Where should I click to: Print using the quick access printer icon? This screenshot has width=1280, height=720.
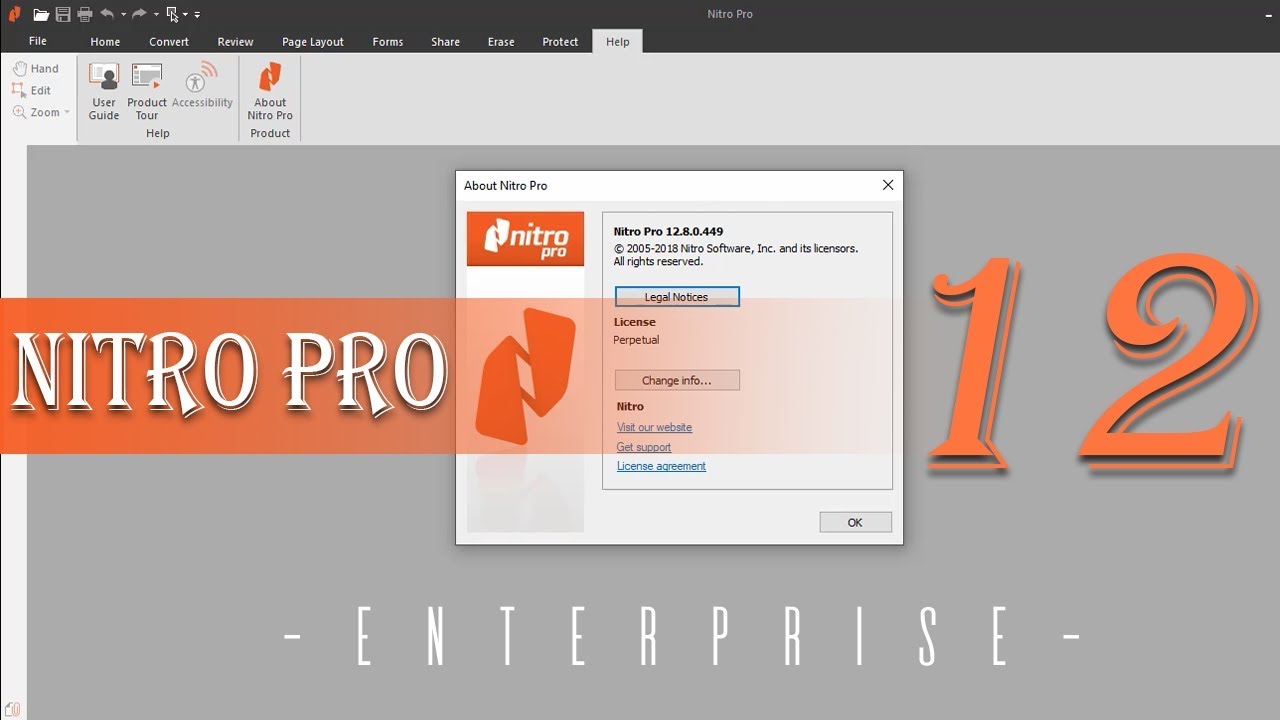tap(85, 14)
